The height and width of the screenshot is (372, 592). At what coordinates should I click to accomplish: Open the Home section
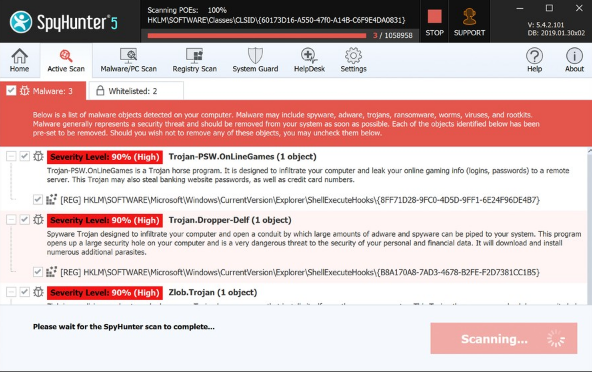(19, 60)
